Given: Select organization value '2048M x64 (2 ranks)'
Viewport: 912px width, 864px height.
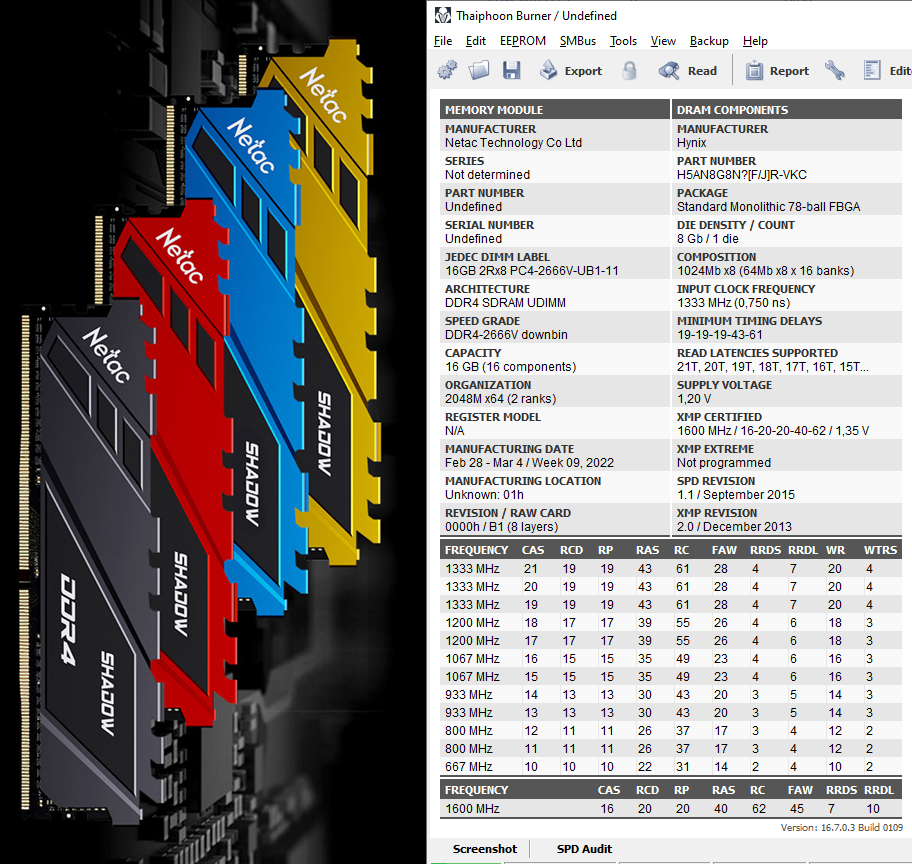Looking at the screenshot, I should (x=500, y=399).
